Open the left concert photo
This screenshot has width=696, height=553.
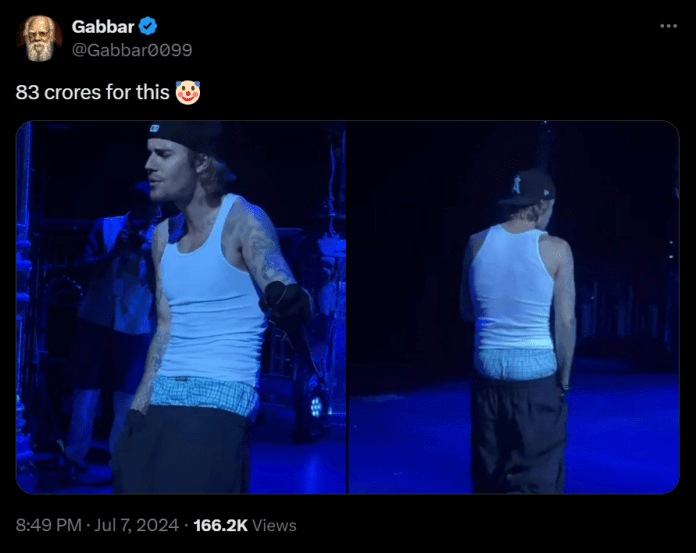pos(181,307)
